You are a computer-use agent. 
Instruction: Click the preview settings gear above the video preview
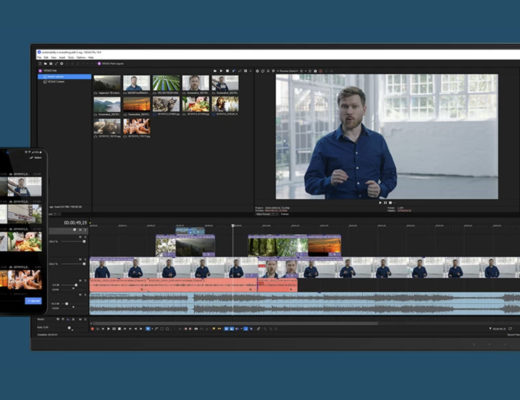pyautogui.click(x=257, y=71)
